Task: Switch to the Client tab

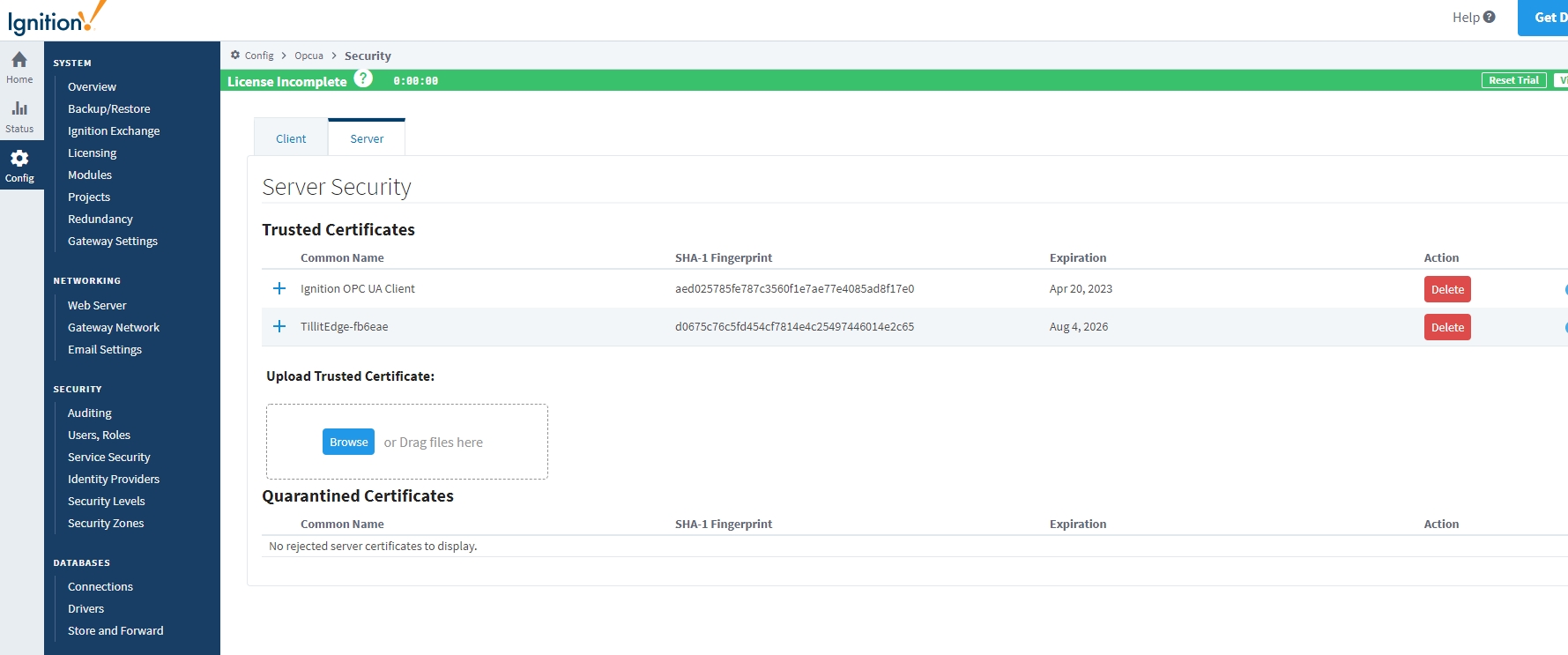Action: coord(291,138)
